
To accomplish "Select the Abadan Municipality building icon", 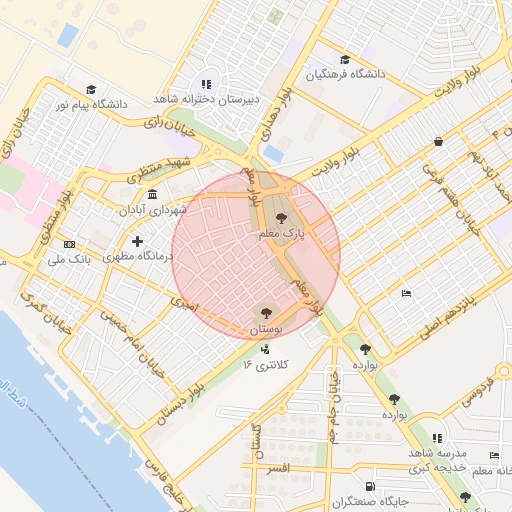I will pos(153,194).
